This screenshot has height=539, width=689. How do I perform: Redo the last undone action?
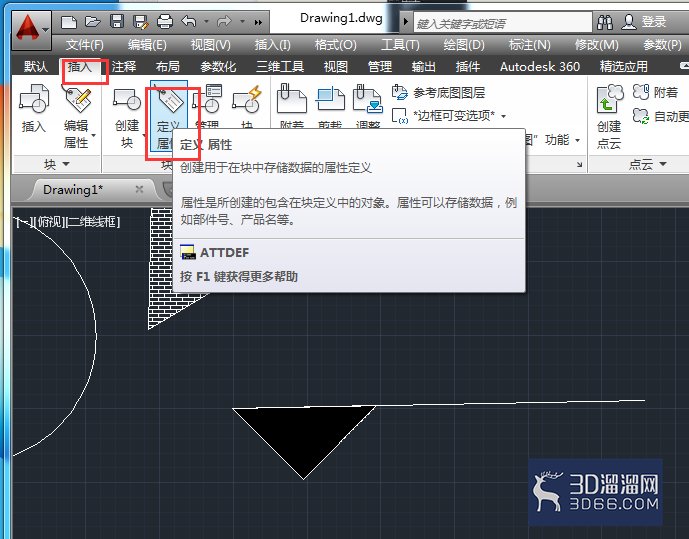point(225,21)
